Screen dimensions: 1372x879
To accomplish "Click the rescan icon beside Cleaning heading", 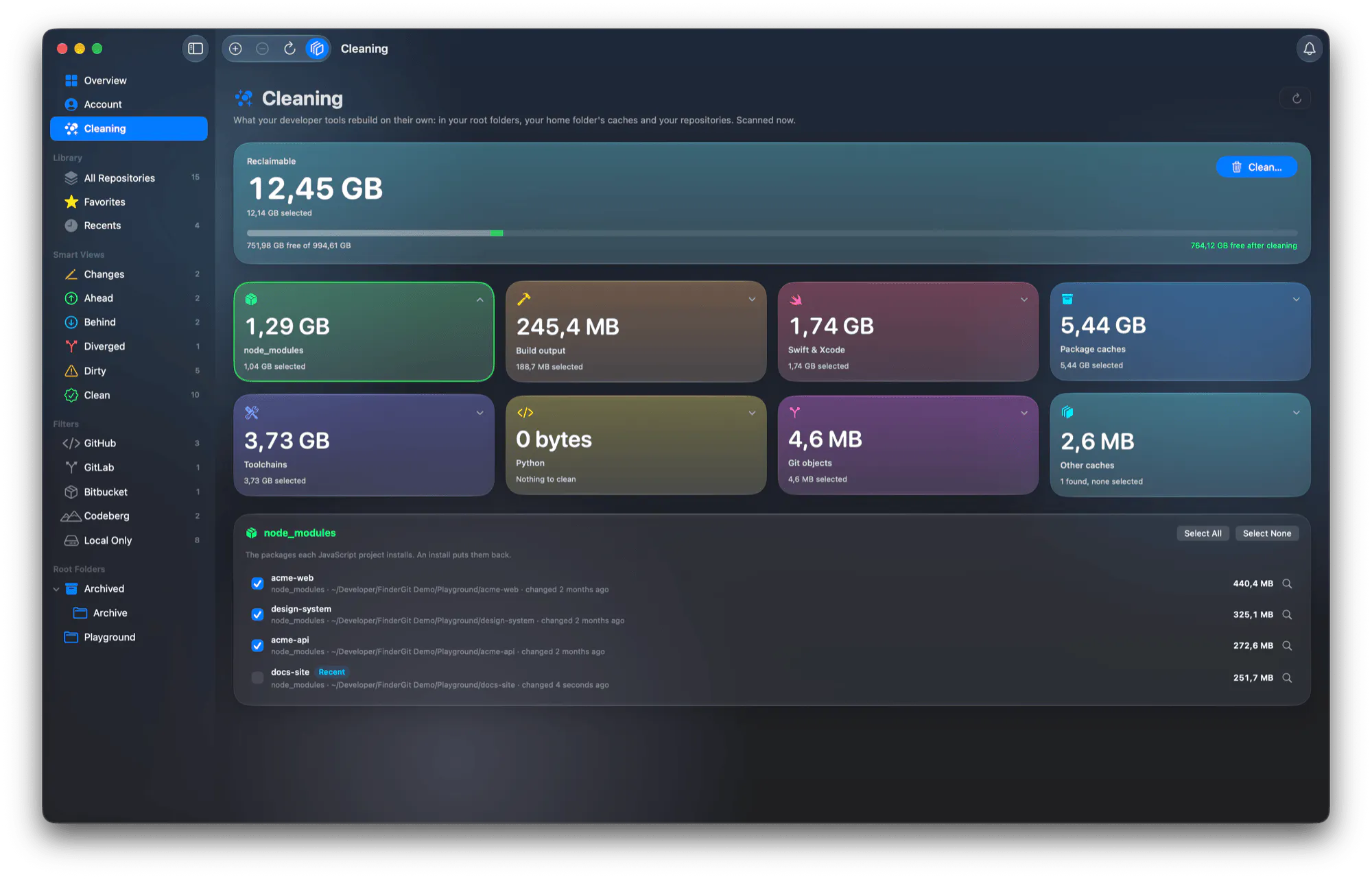I will [1296, 99].
